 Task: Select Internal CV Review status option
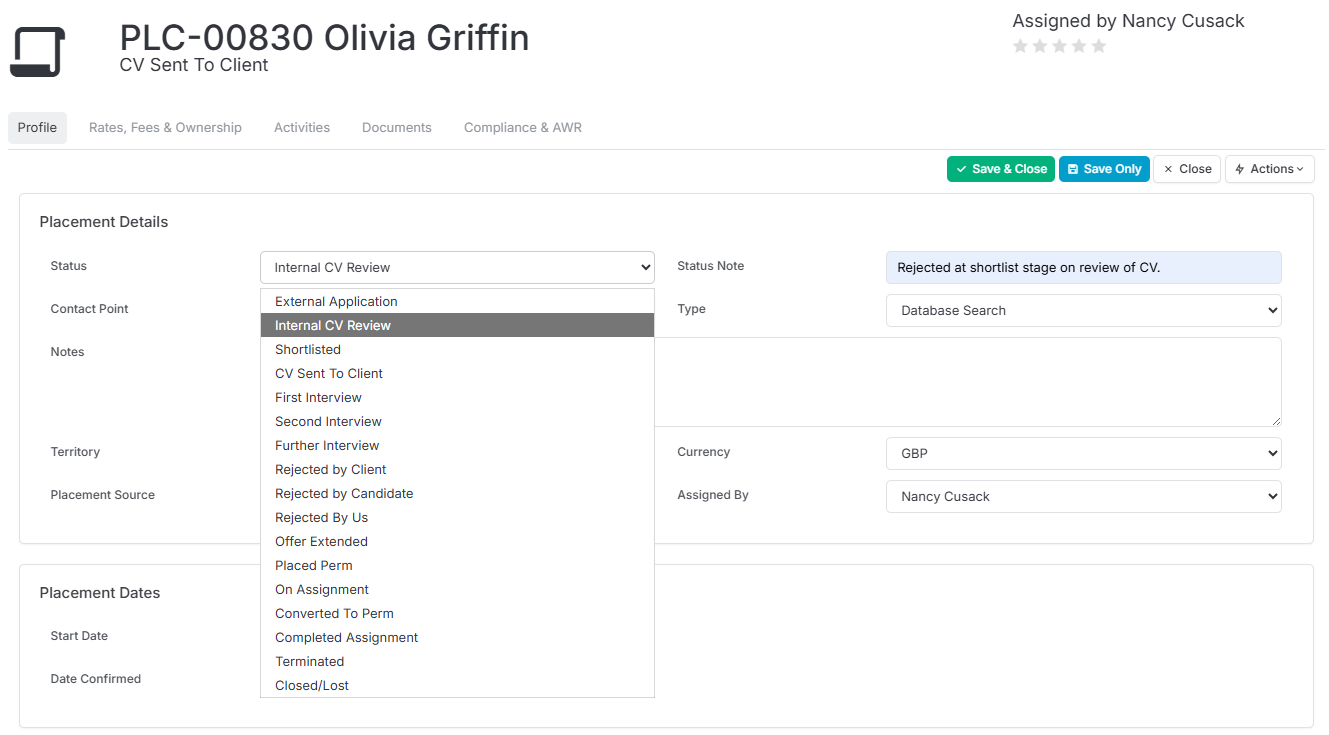pyautogui.click(x=457, y=325)
